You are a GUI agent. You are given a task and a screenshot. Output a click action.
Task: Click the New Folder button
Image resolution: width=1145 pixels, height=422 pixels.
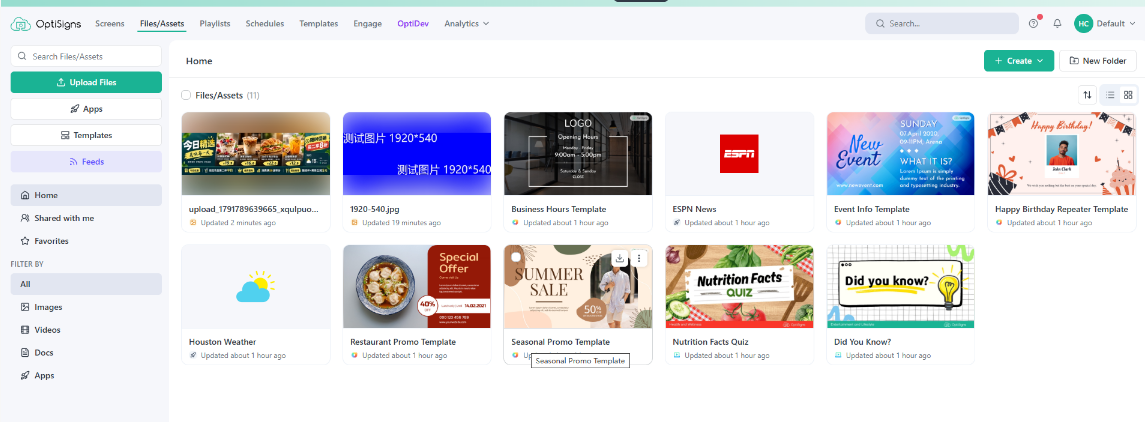pyautogui.click(x=1098, y=61)
